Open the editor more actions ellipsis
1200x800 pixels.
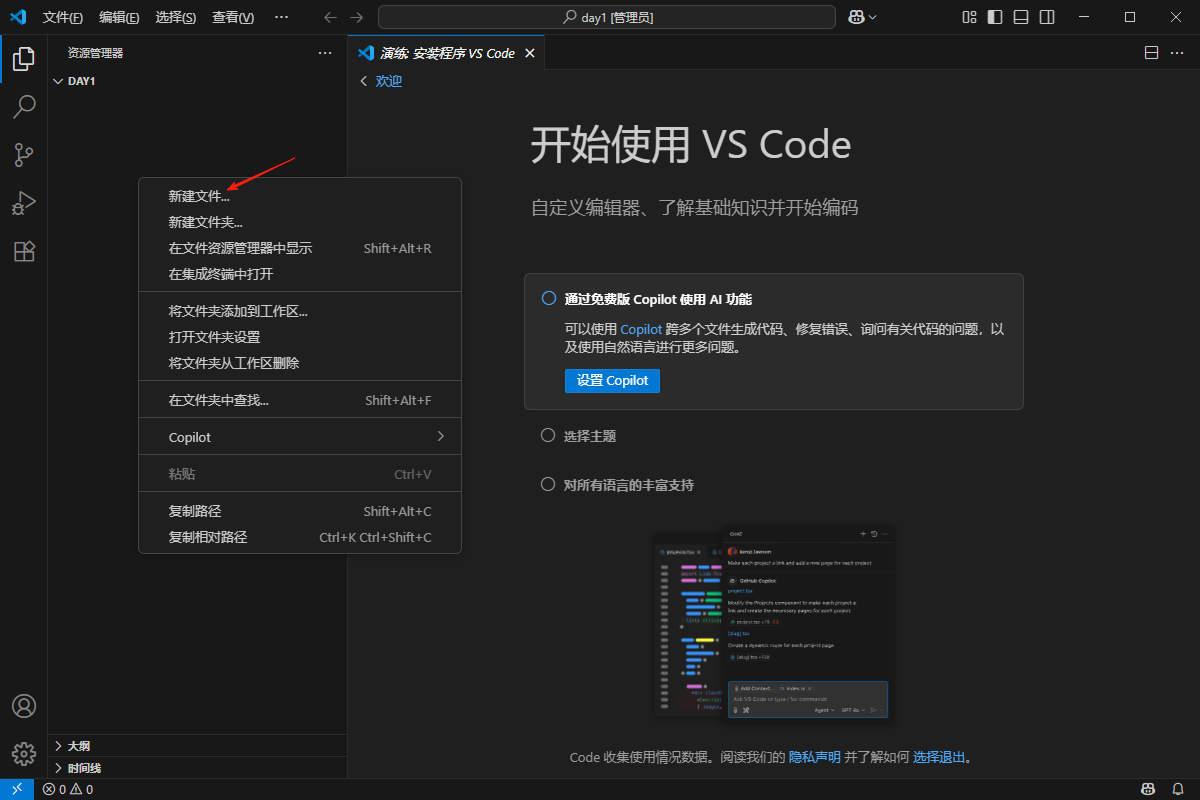pyautogui.click(x=1177, y=53)
